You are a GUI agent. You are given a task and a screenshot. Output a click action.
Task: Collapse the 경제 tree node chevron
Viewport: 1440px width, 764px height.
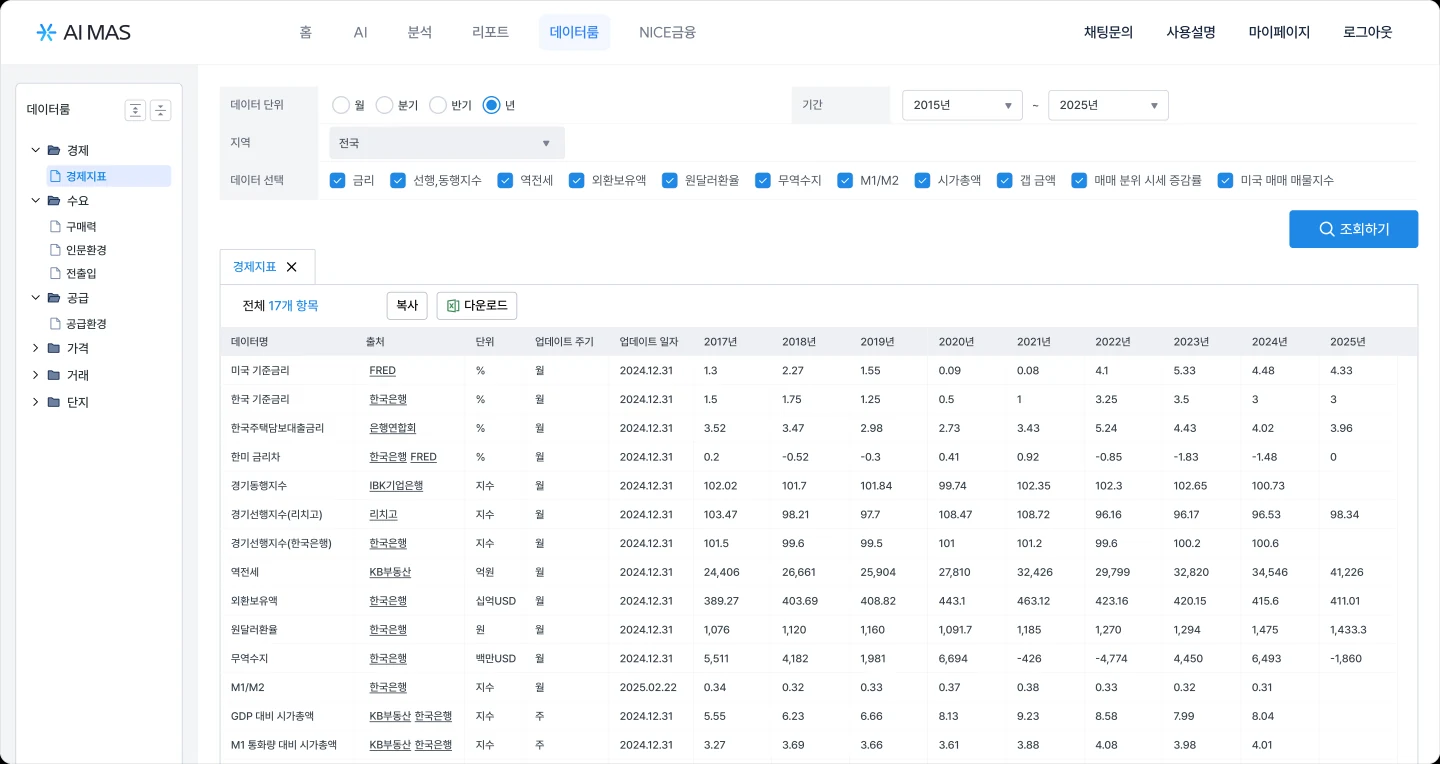pyautogui.click(x=36, y=150)
